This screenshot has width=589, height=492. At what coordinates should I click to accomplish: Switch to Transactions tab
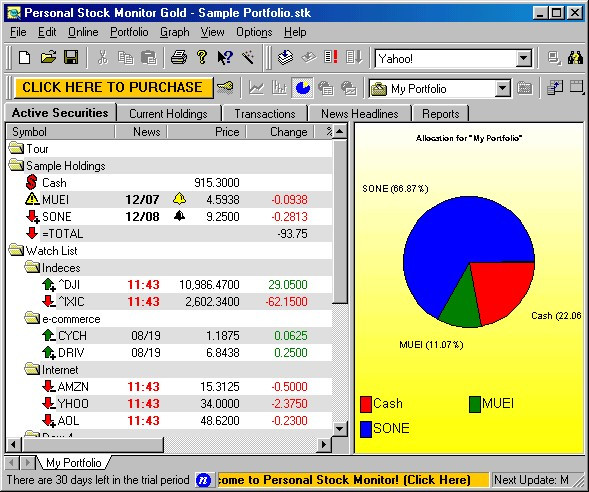click(265, 114)
